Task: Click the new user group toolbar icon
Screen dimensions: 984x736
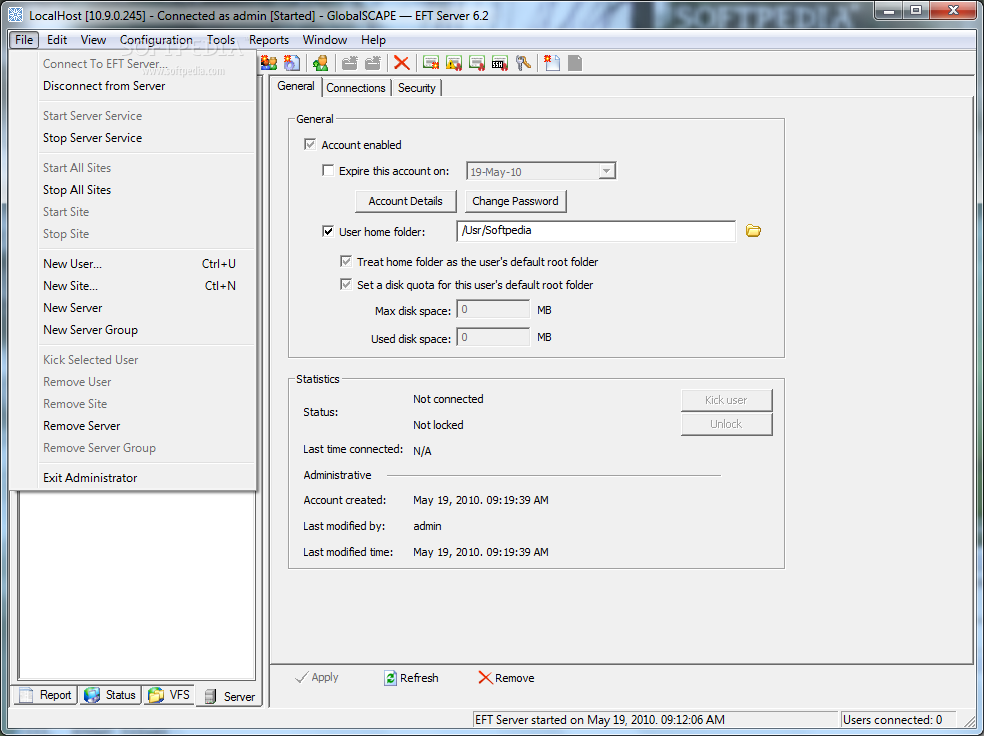Action: (x=269, y=63)
